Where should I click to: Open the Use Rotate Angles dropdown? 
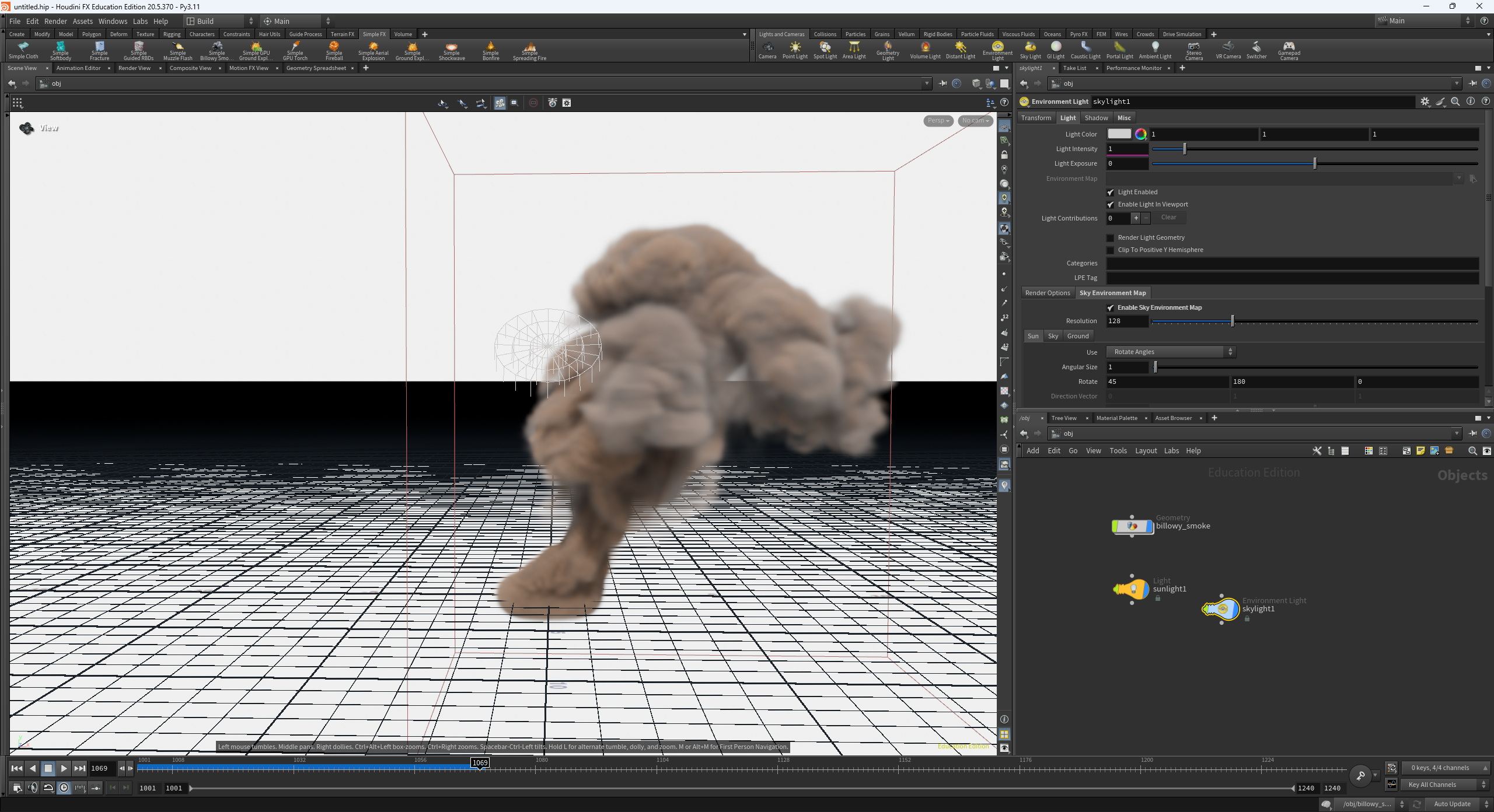point(1171,352)
